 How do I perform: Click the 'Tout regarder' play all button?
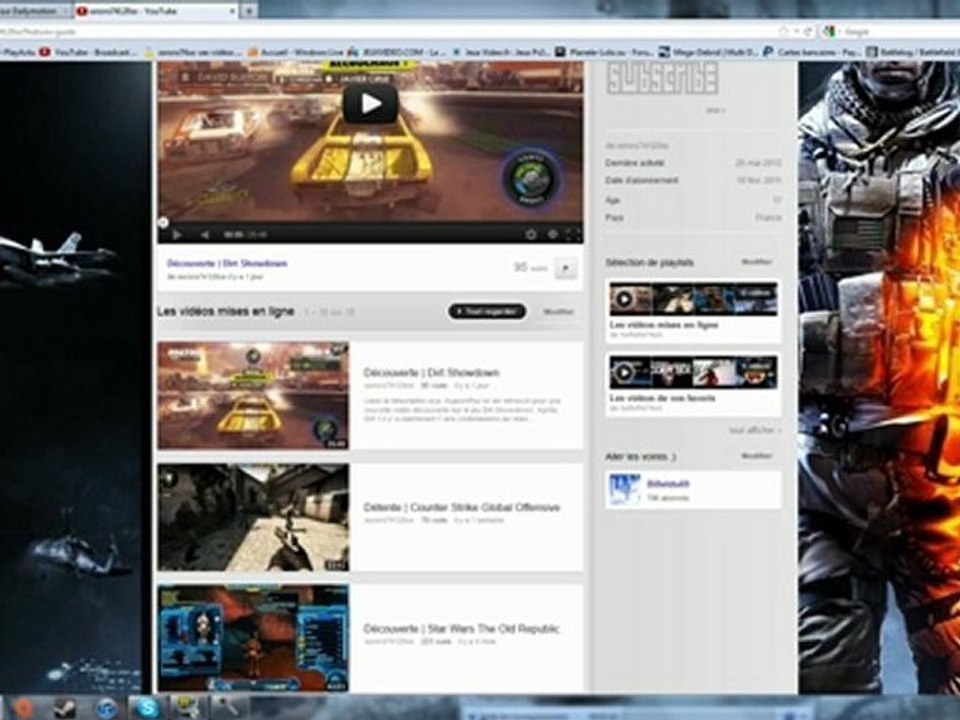click(x=487, y=311)
